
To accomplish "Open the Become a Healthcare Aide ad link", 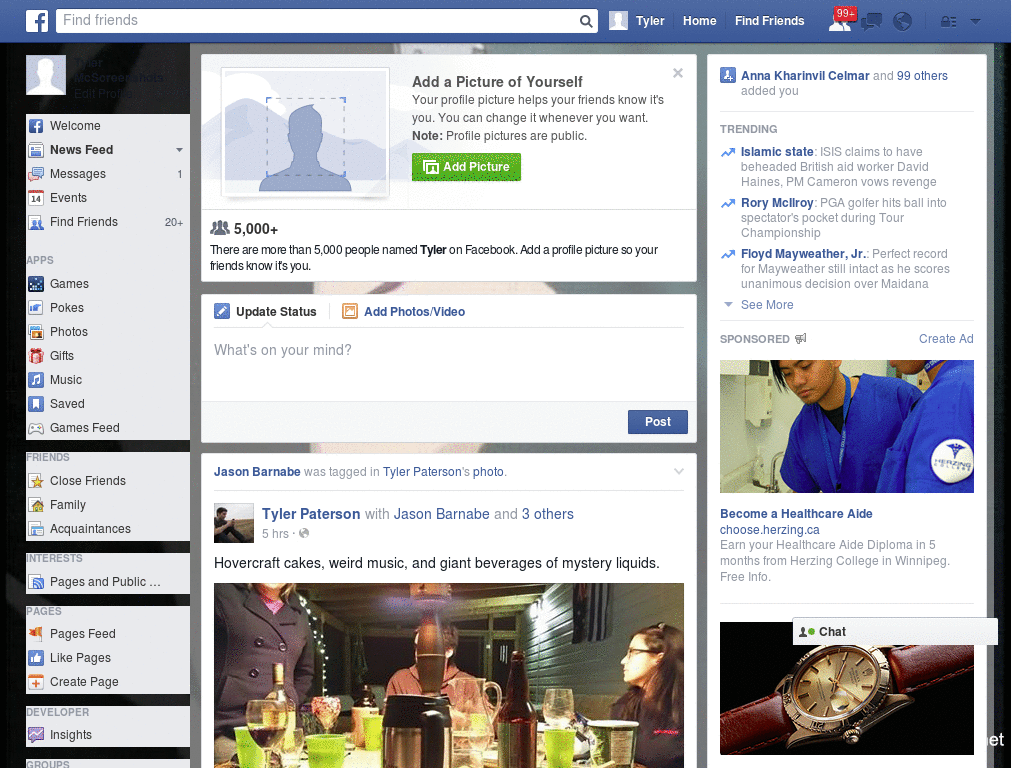I will point(796,514).
